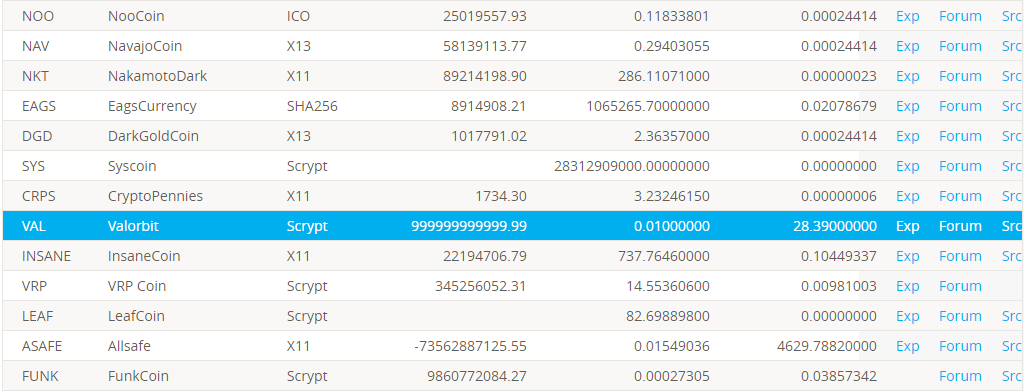Image resolution: width=1024 pixels, height=391 pixels.
Task: Open the Forum link for VRP Coin
Action: tap(960, 287)
